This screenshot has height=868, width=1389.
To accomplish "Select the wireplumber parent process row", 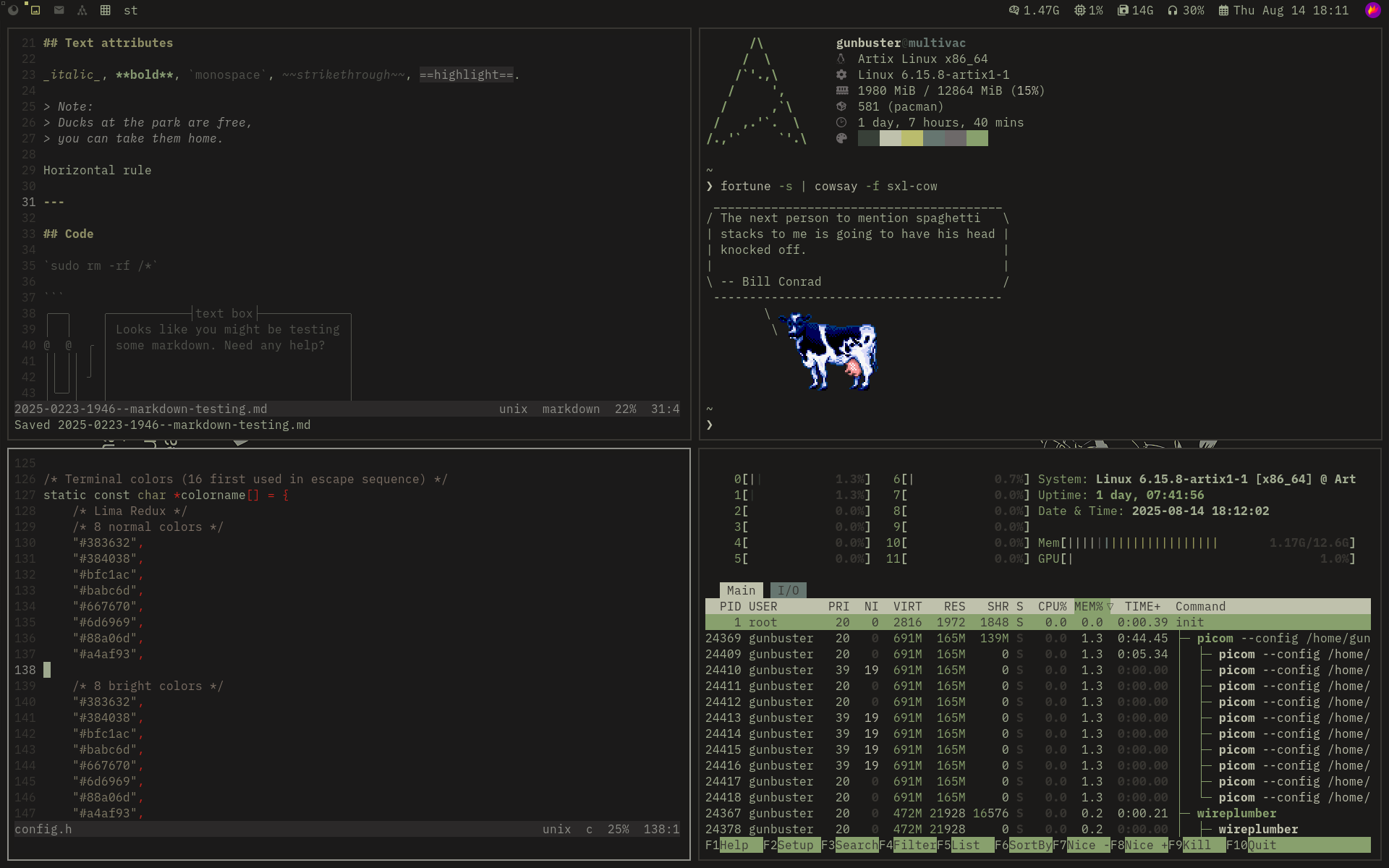I will point(1236,813).
